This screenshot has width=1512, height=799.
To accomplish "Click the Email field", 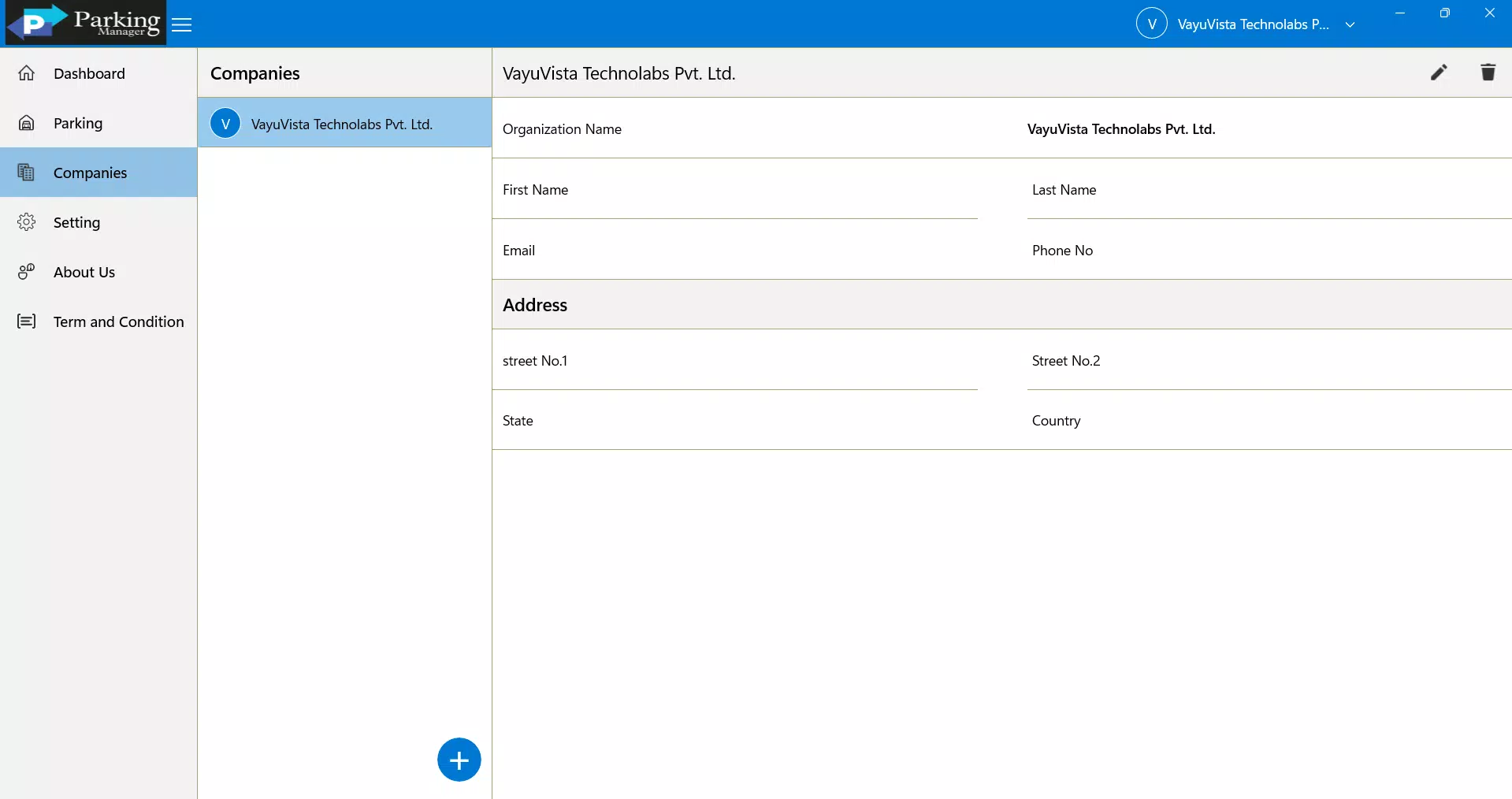I will 735,251.
